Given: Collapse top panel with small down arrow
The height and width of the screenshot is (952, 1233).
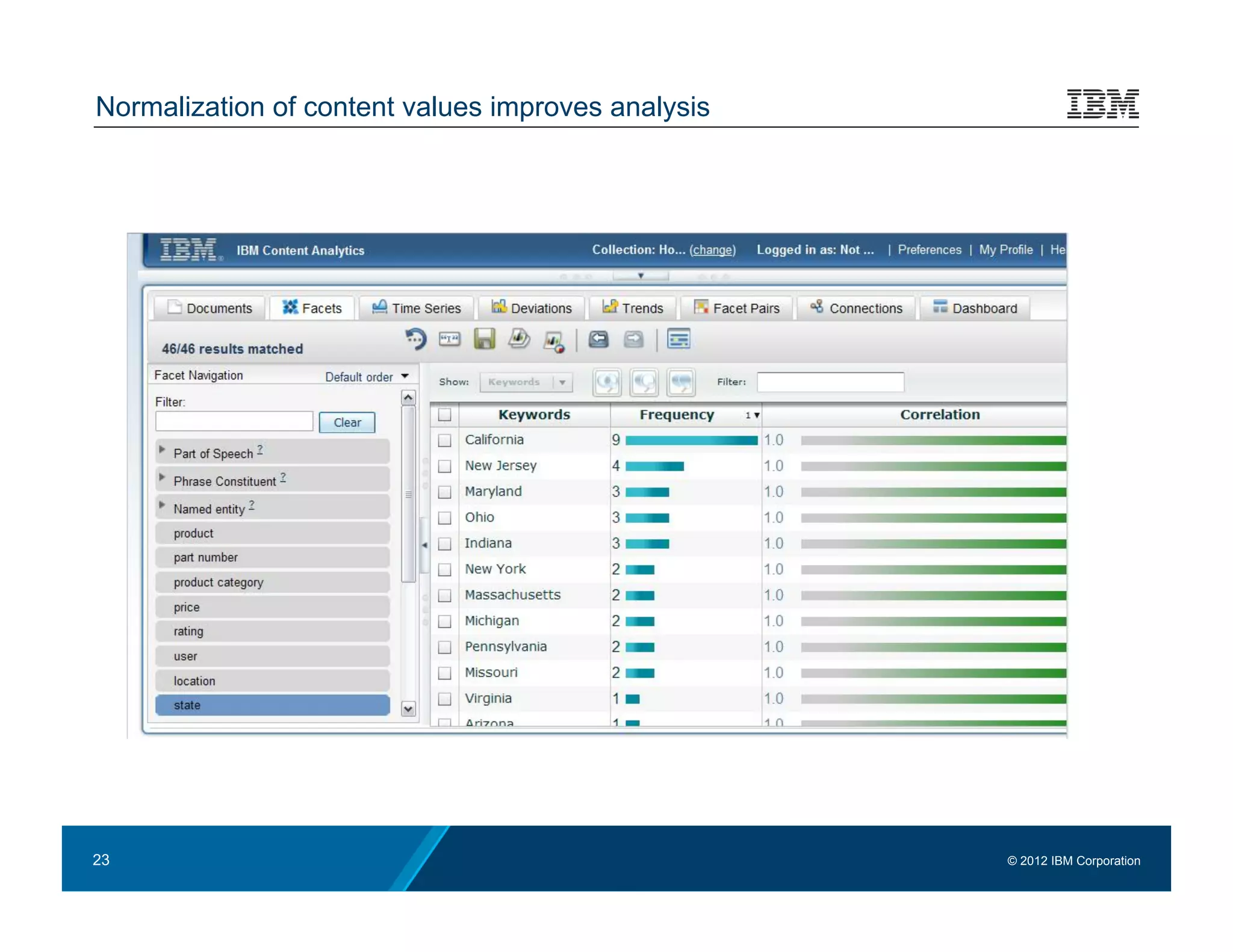Looking at the screenshot, I should [x=641, y=276].
